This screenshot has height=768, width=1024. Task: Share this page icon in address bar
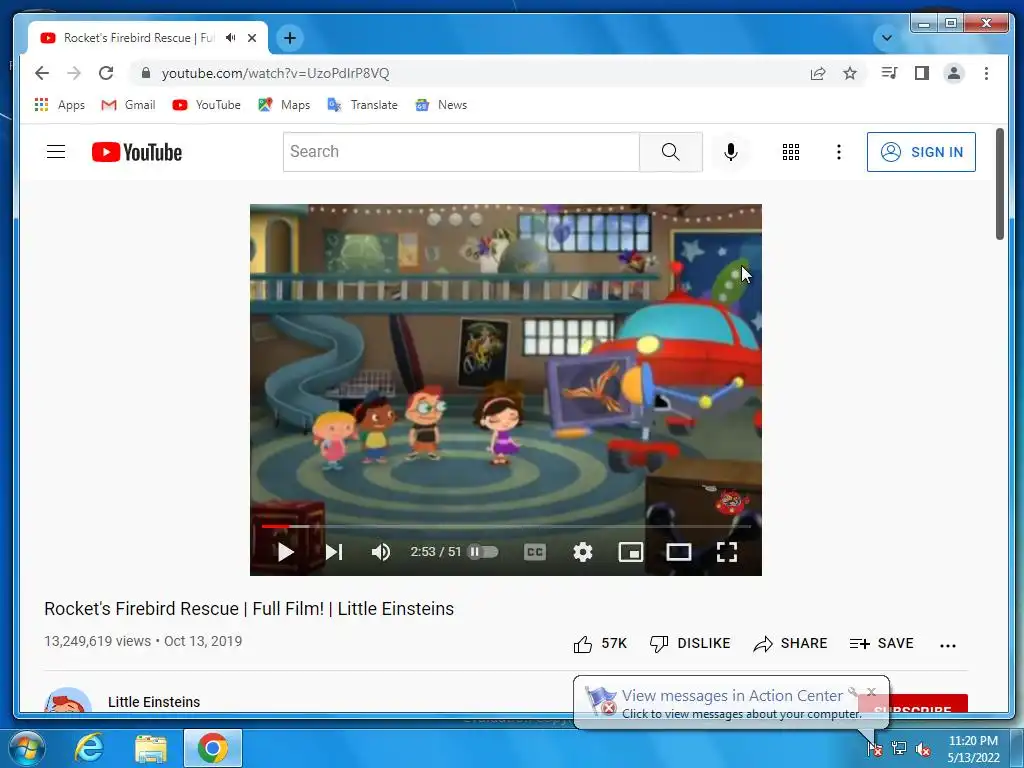point(818,73)
